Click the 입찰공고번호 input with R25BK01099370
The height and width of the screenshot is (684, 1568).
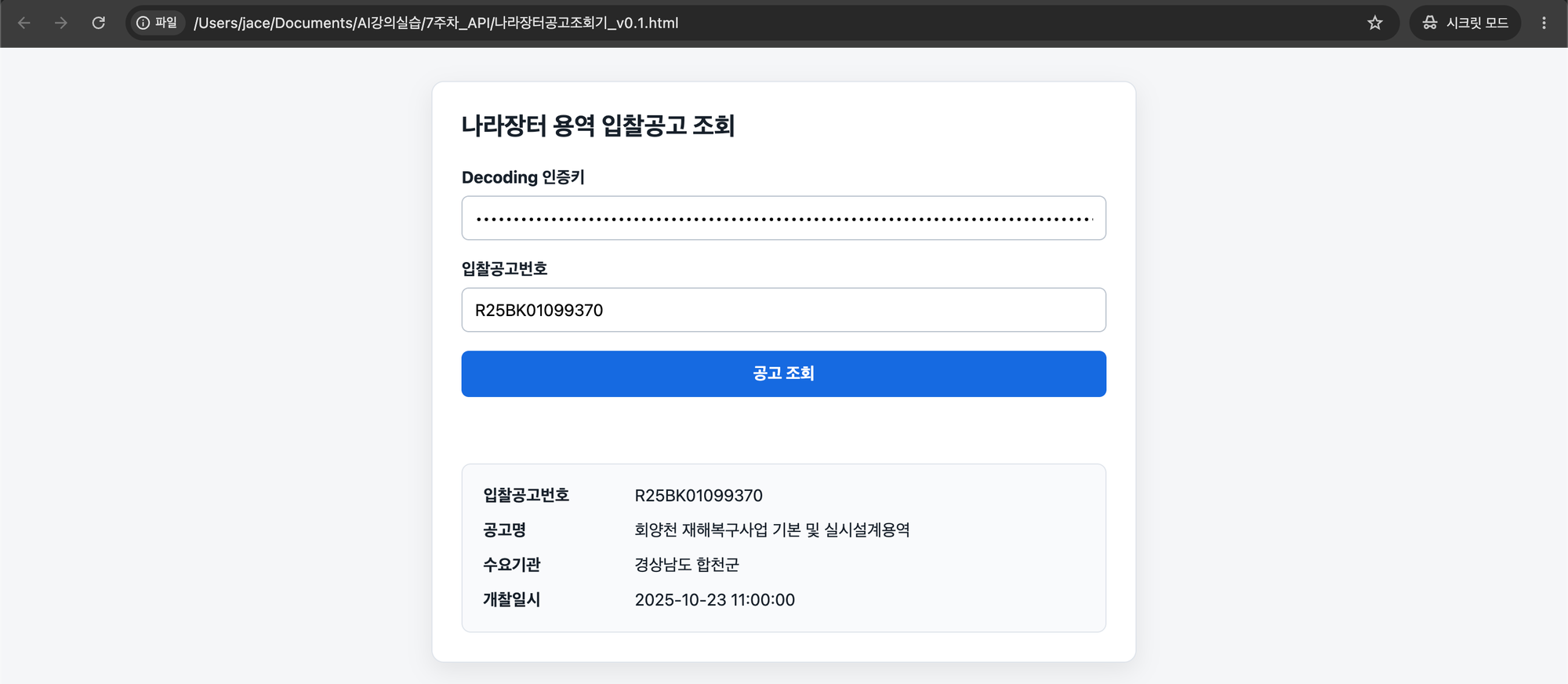784,310
